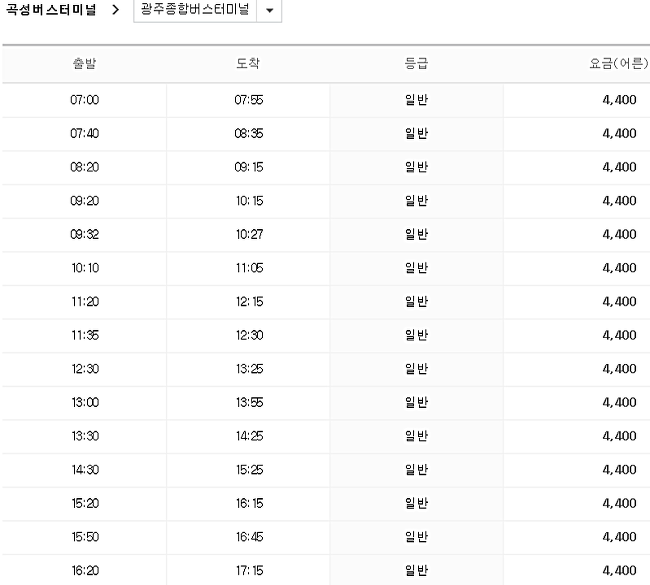Click the 08:35 arrival time
This screenshot has width=650, height=585.
tap(249, 134)
